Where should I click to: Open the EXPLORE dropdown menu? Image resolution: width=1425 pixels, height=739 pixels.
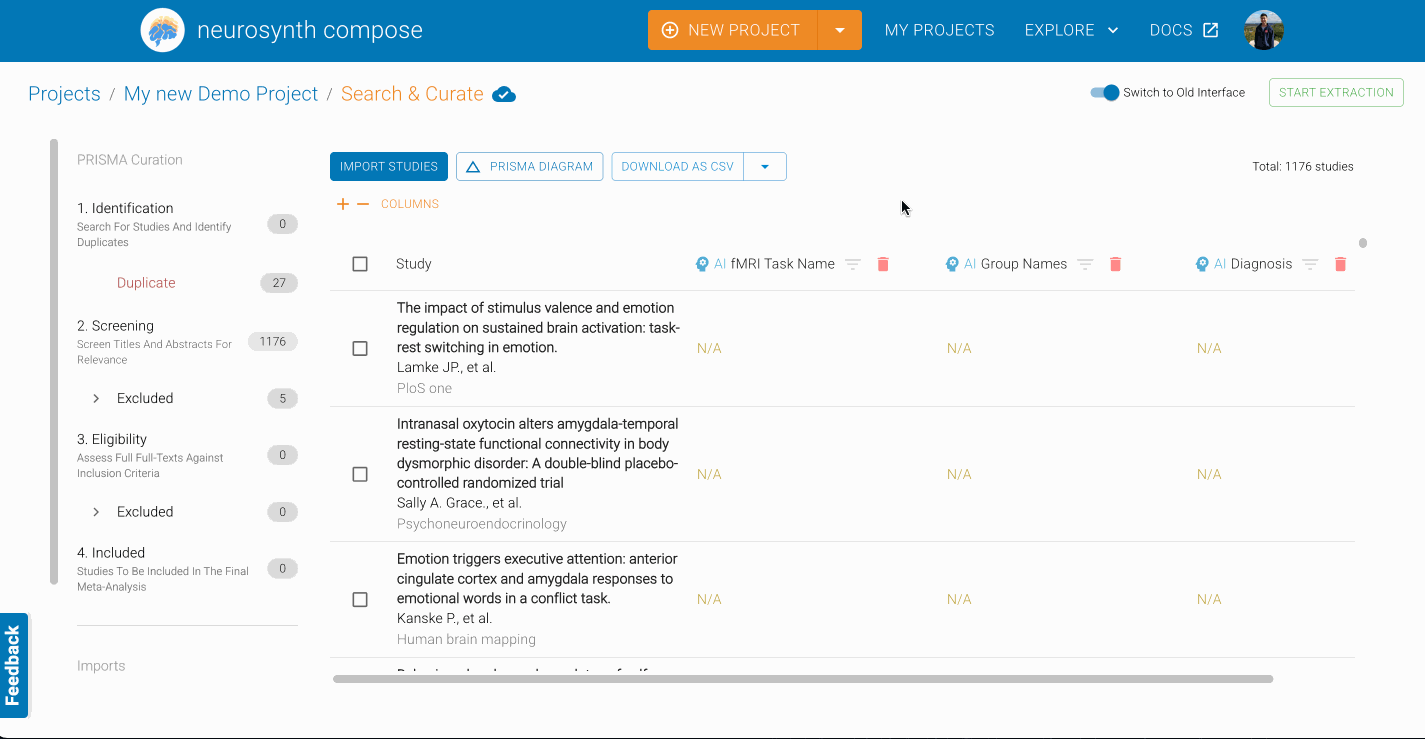[1071, 30]
